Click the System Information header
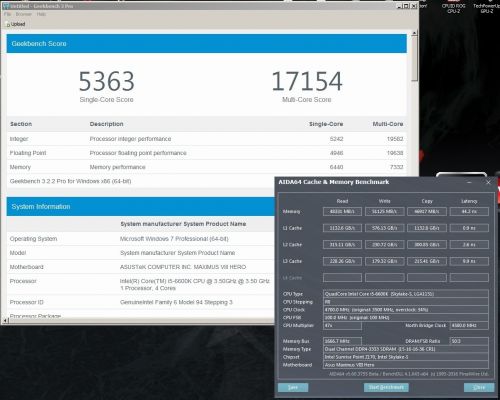Image resolution: width=500 pixels, height=400 pixels. (x=140, y=206)
